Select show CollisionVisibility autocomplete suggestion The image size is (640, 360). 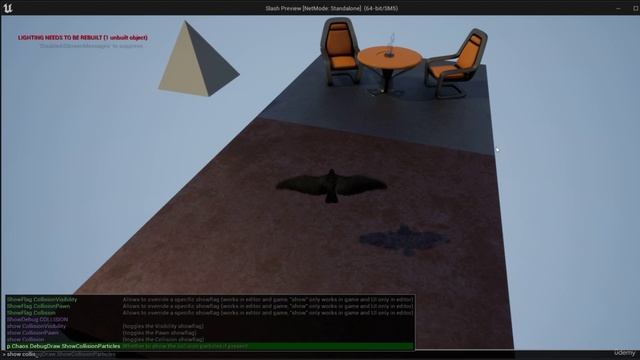[210, 326]
